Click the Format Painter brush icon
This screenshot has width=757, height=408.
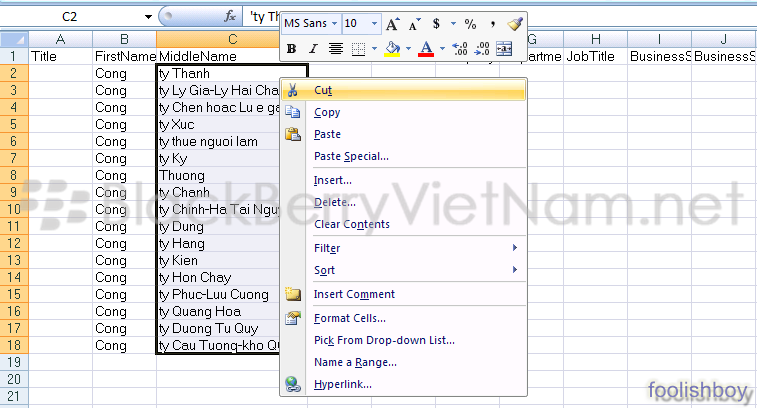click(x=514, y=23)
